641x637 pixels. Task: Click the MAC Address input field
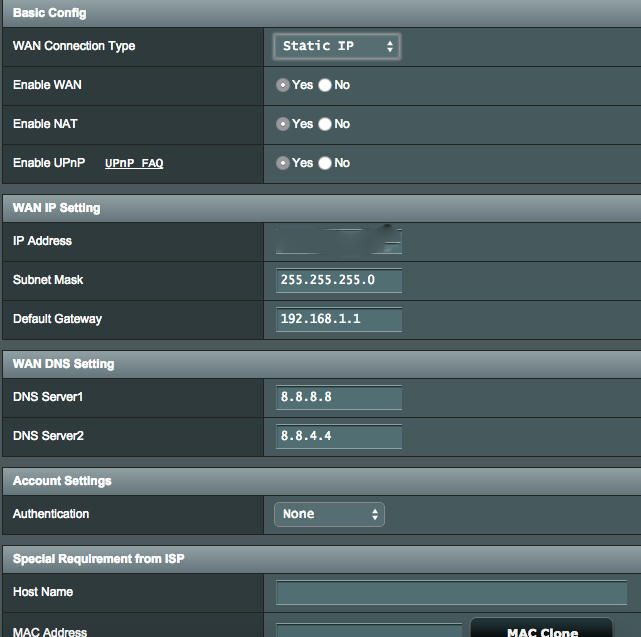click(x=368, y=631)
